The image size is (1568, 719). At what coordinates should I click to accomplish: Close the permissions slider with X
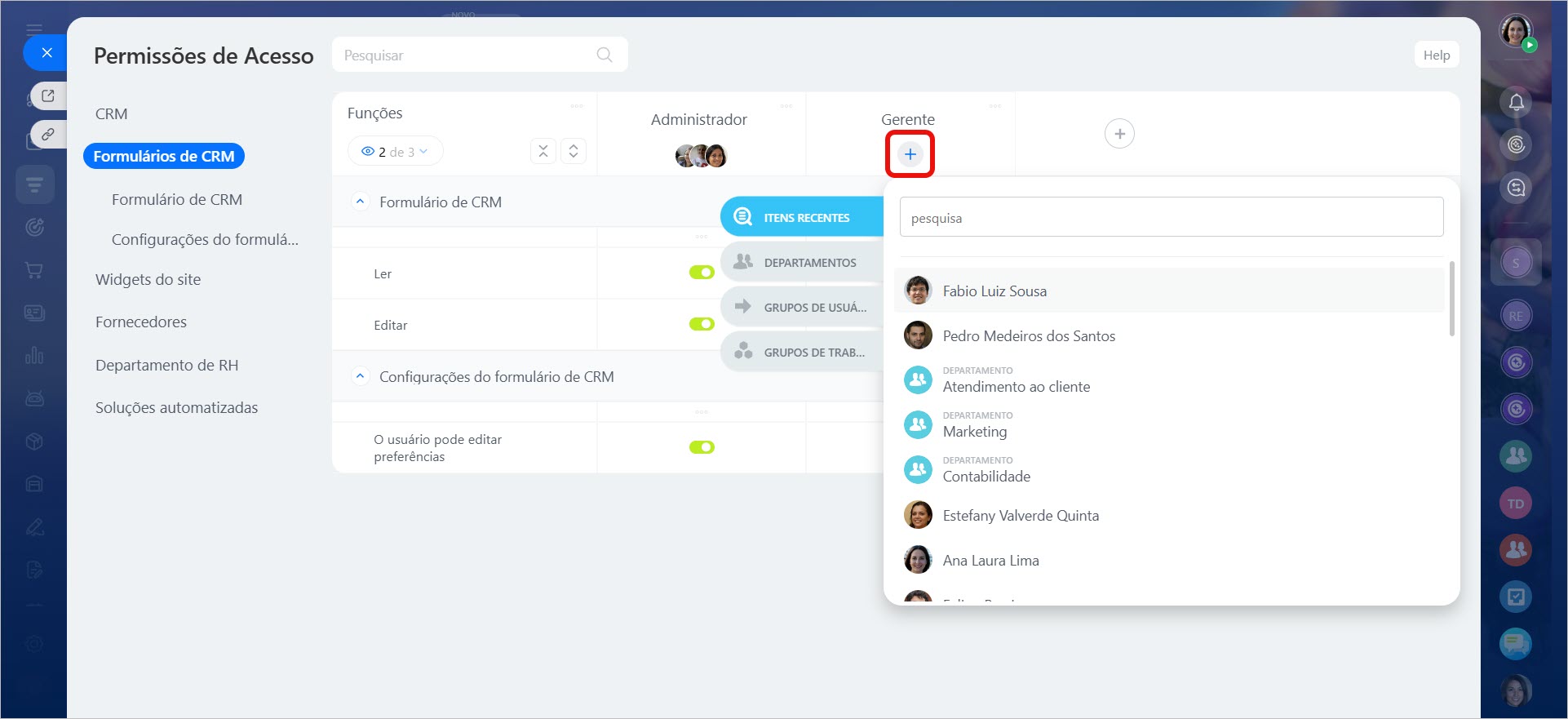coord(47,53)
